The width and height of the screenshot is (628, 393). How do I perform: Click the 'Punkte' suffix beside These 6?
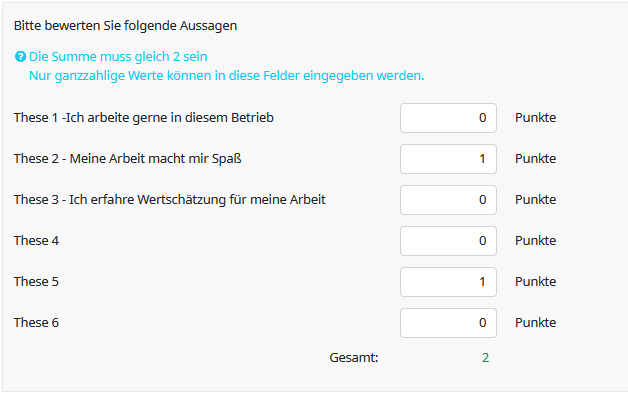point(535,323)
